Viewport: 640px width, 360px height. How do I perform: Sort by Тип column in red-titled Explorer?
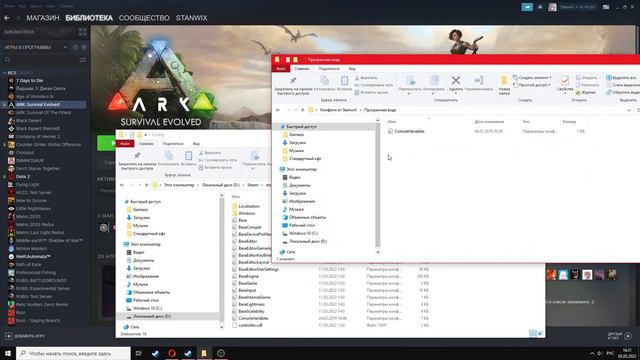526,122
